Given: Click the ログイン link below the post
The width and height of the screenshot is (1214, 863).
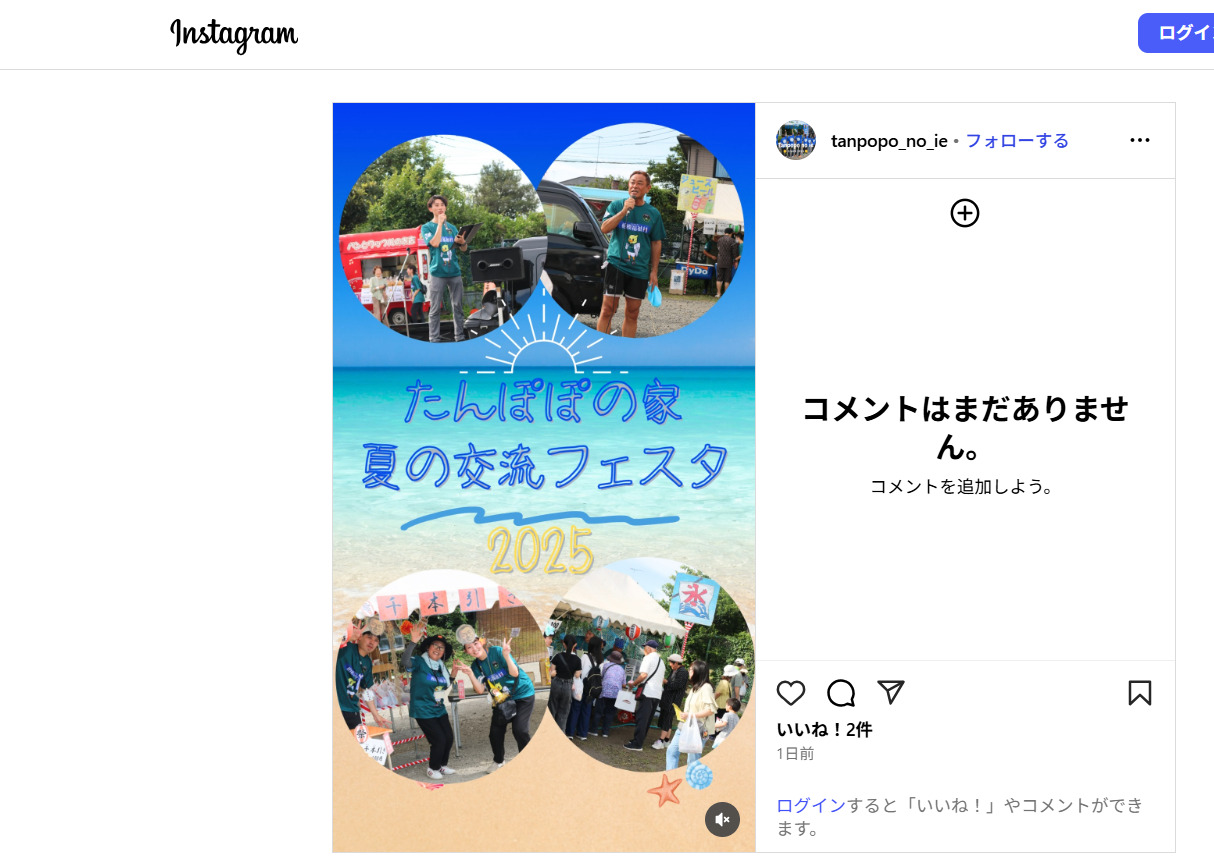Looking at the screenshot, I should 811,805.
